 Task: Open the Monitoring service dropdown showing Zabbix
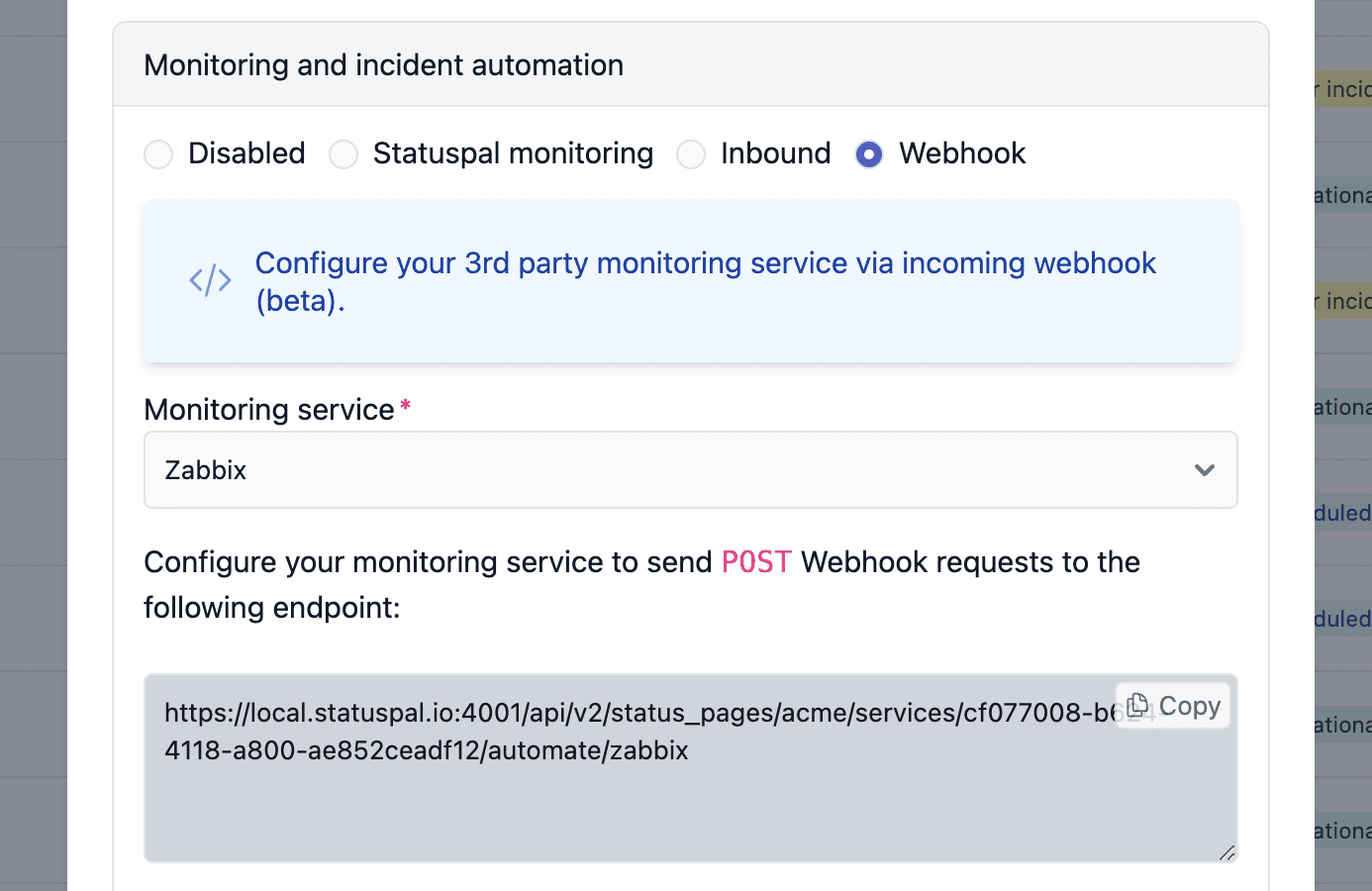691,470
